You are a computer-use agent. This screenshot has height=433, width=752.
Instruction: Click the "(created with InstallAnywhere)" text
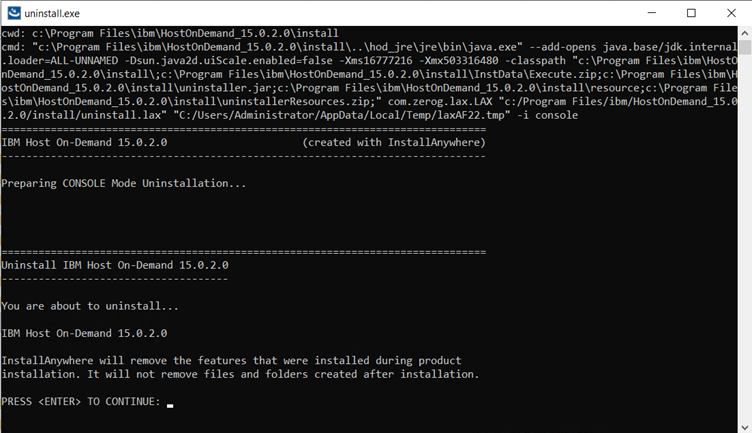tap(393, 143)
